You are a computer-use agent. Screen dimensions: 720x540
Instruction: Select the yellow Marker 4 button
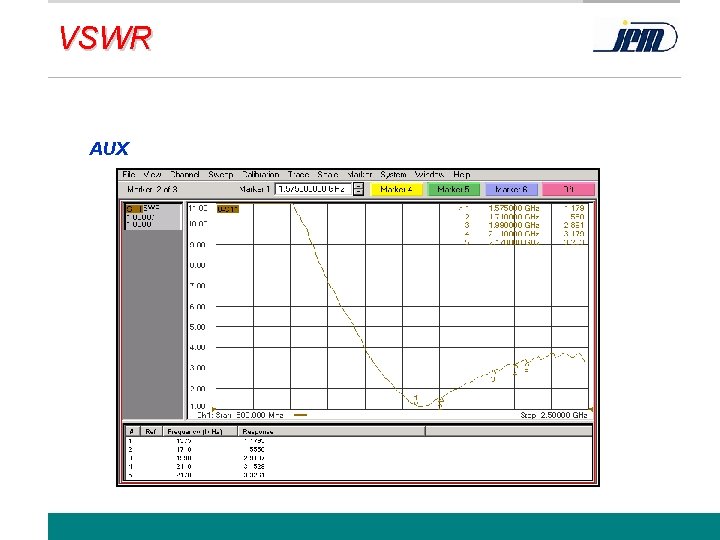396,189
